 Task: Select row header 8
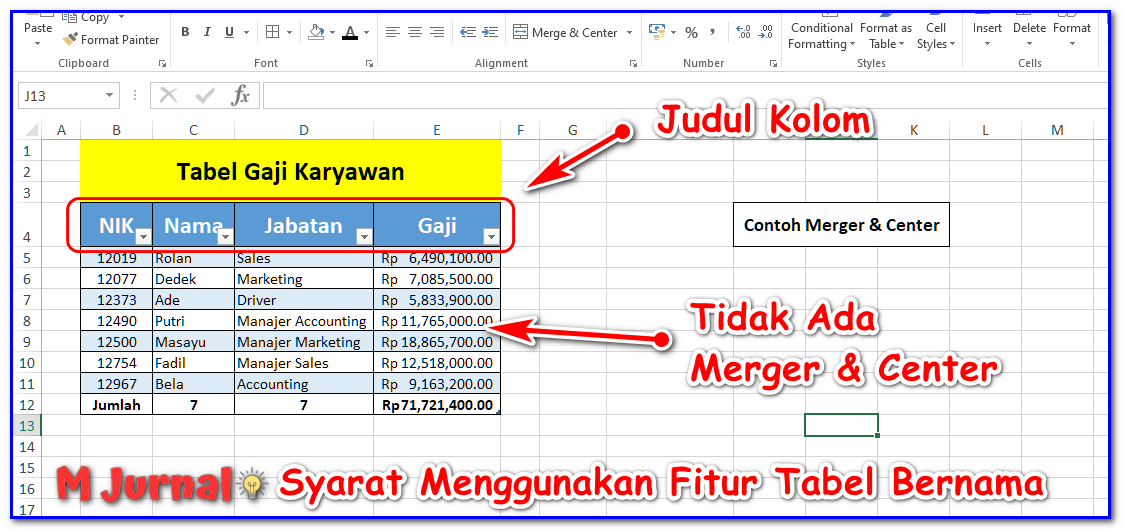[28, 321]
